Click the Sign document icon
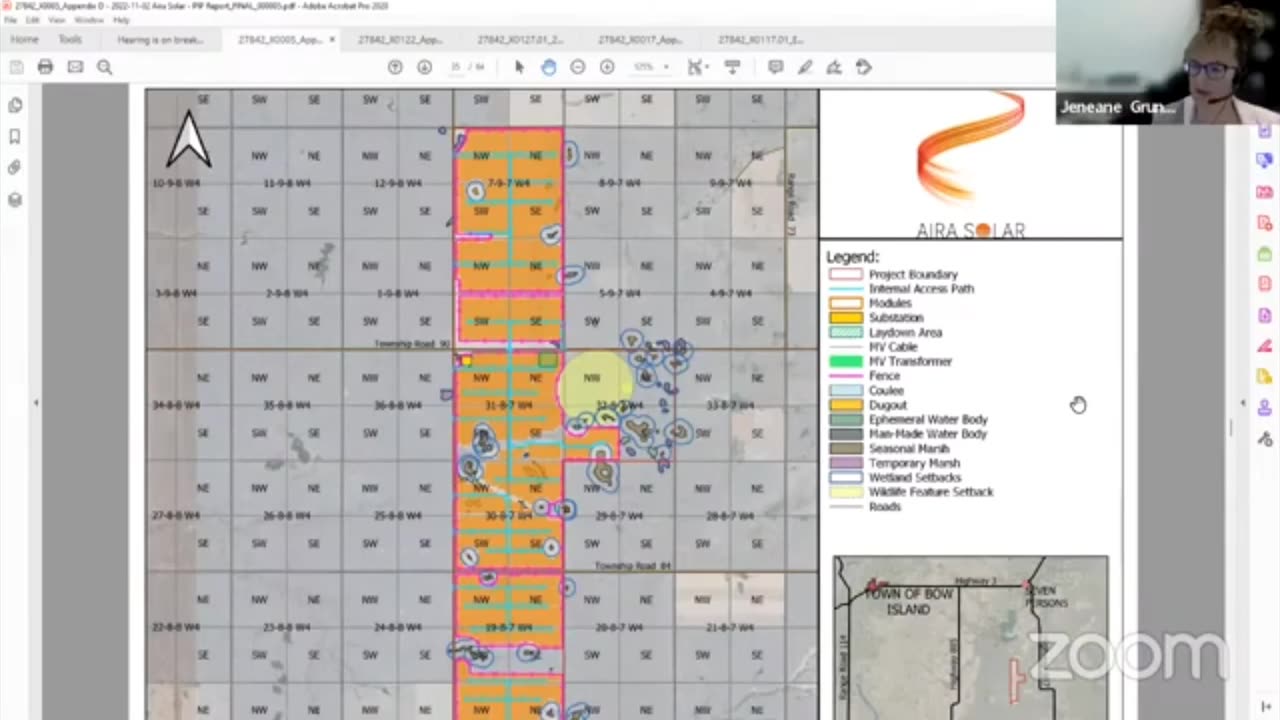Viewport: 1280px width, 720px height. click(834, 67)
